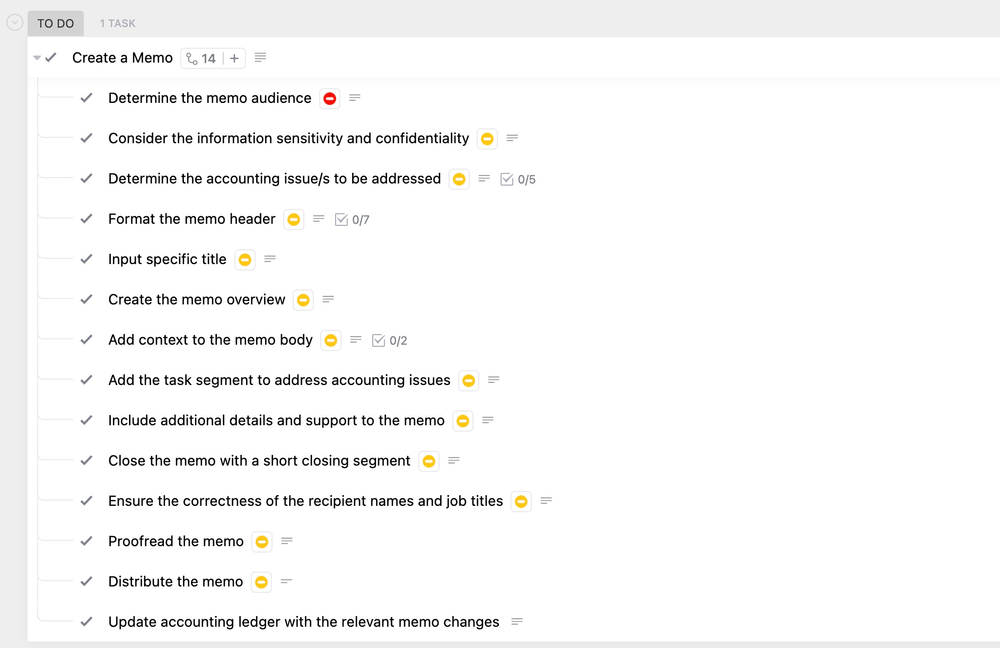1000x648 pixels.
Task: Mark Determine the memo audience as complete
Action: [87, 98]
